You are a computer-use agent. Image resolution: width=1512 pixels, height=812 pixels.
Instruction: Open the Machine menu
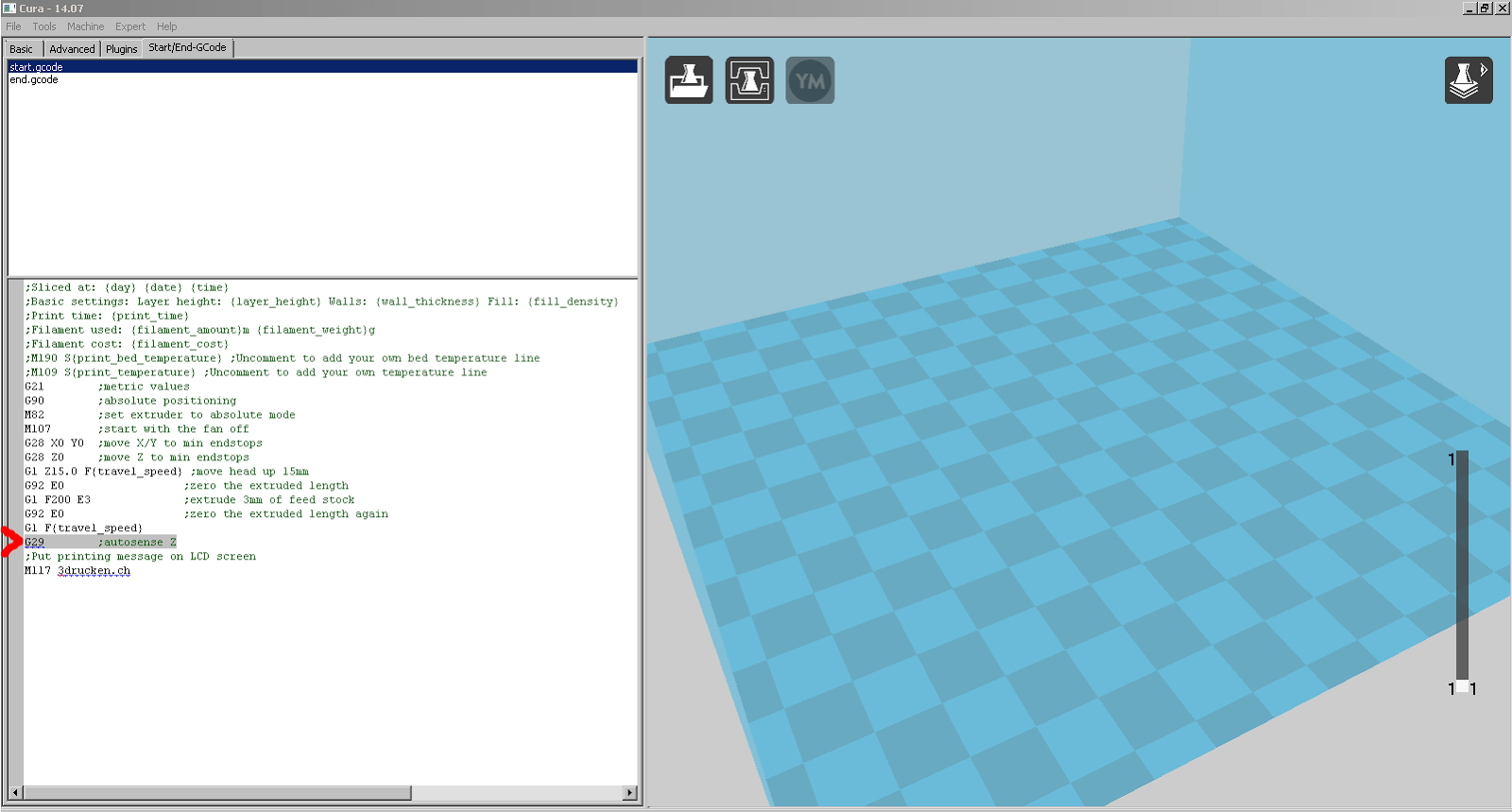coord(85,26)
